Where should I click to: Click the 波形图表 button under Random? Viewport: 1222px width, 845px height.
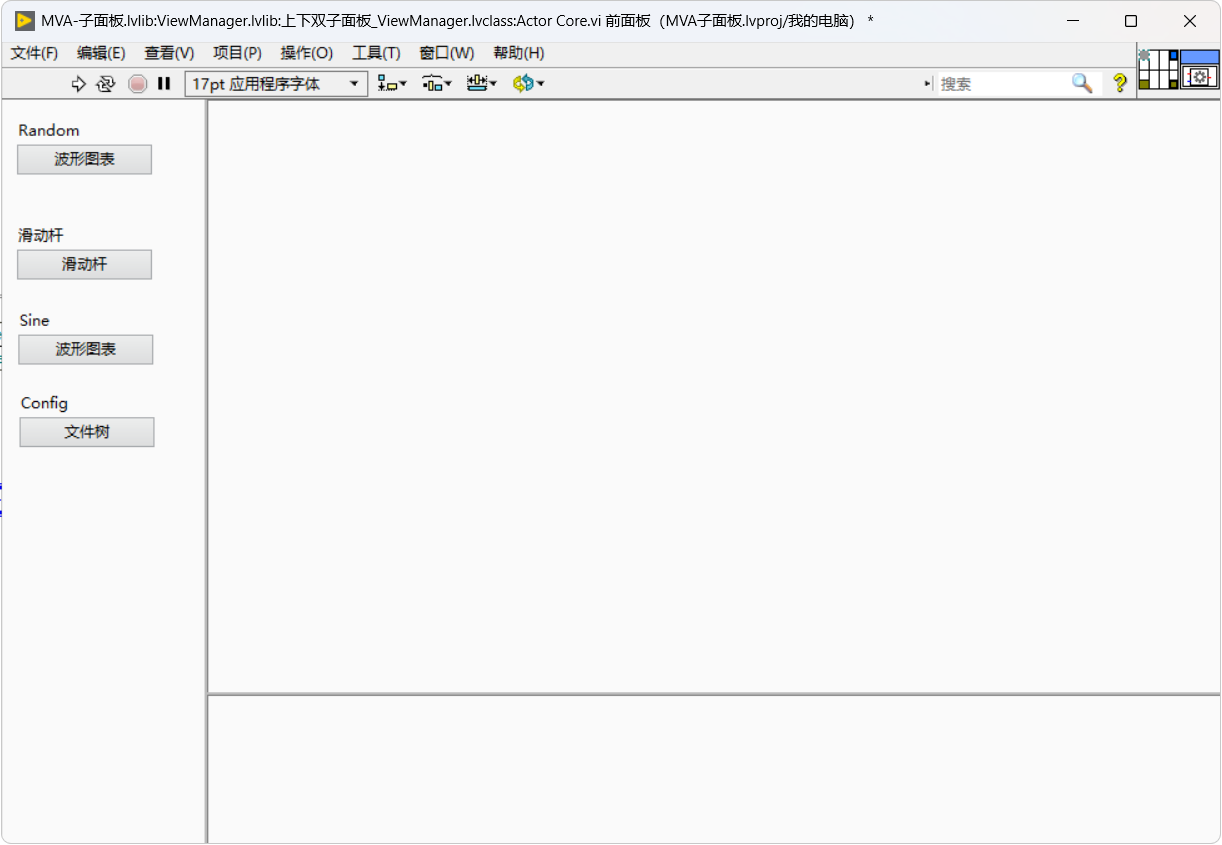[85, 159]
